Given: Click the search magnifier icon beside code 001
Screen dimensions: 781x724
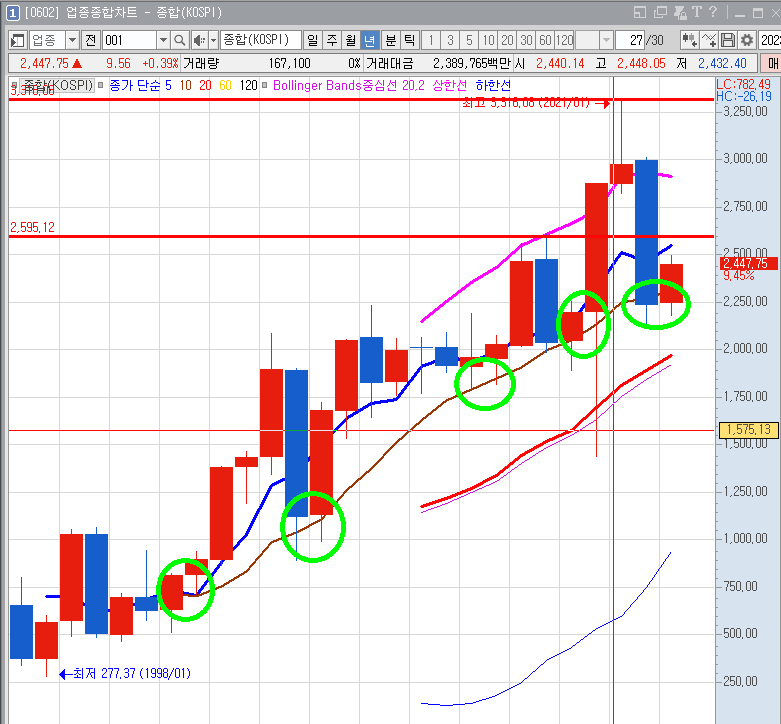Looking at the screenshot, I should tap(180, 40).
